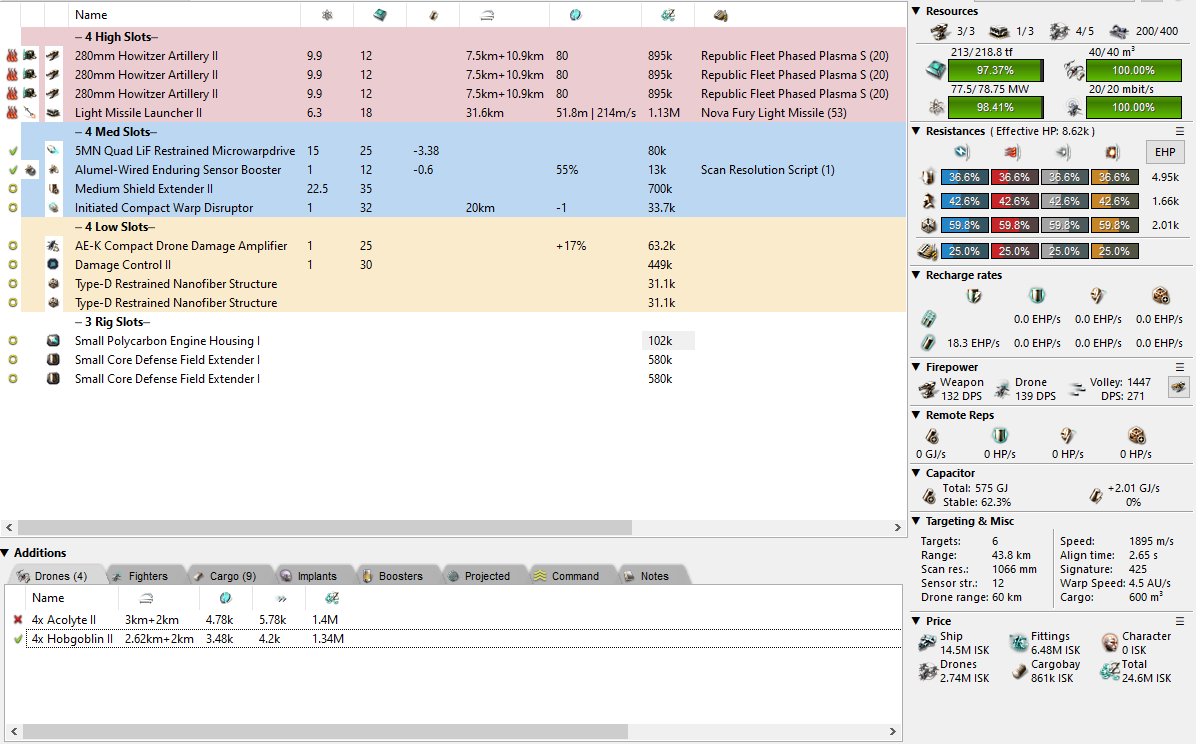This screenshot has width=1196, height=744.
Task: Open the Resistances panel options menu icon
Action: (x=1179, y=131)
